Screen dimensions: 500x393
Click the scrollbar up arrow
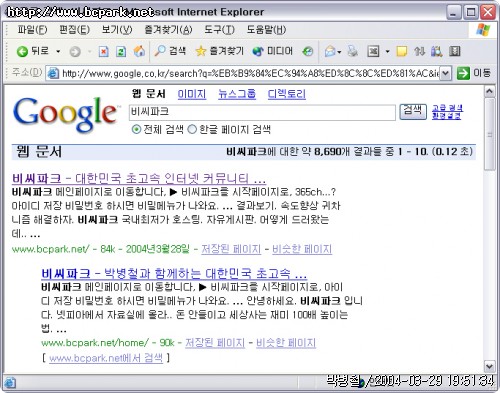pyautogui.click(x=489, y=91)
